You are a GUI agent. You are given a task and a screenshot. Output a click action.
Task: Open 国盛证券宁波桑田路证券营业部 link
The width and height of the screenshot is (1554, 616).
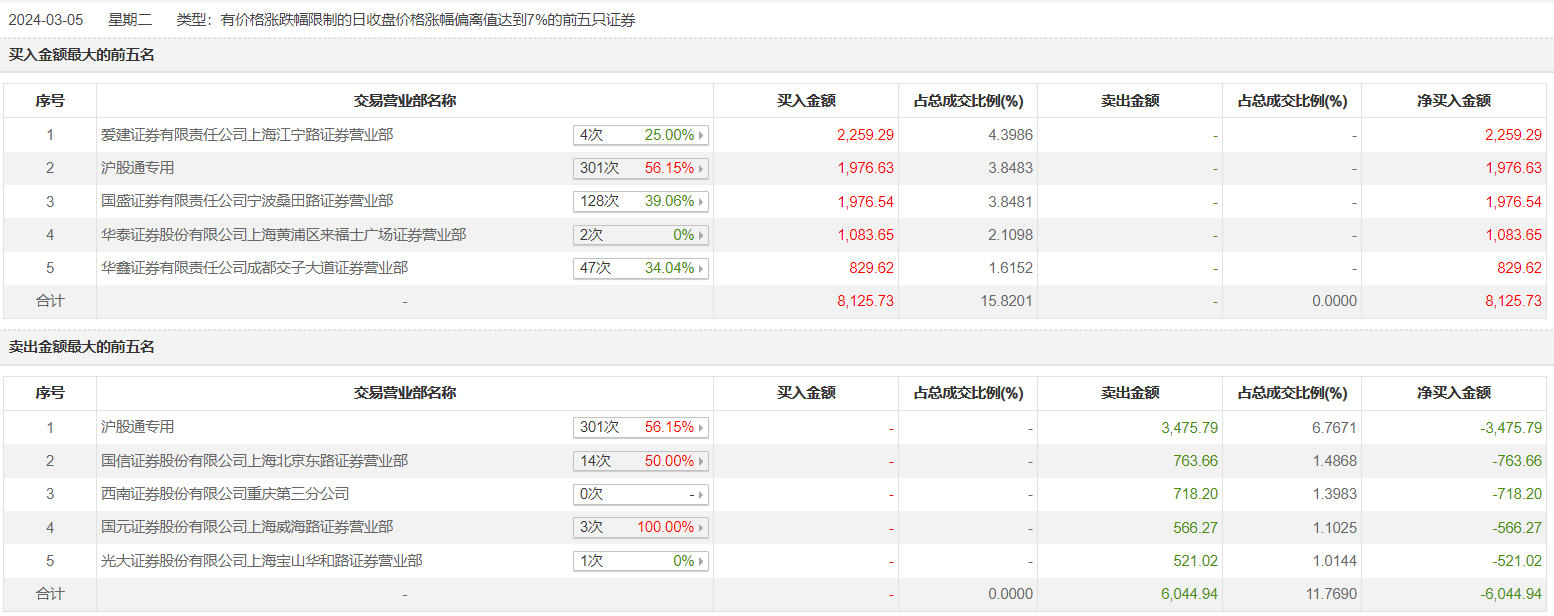(247, 202)
